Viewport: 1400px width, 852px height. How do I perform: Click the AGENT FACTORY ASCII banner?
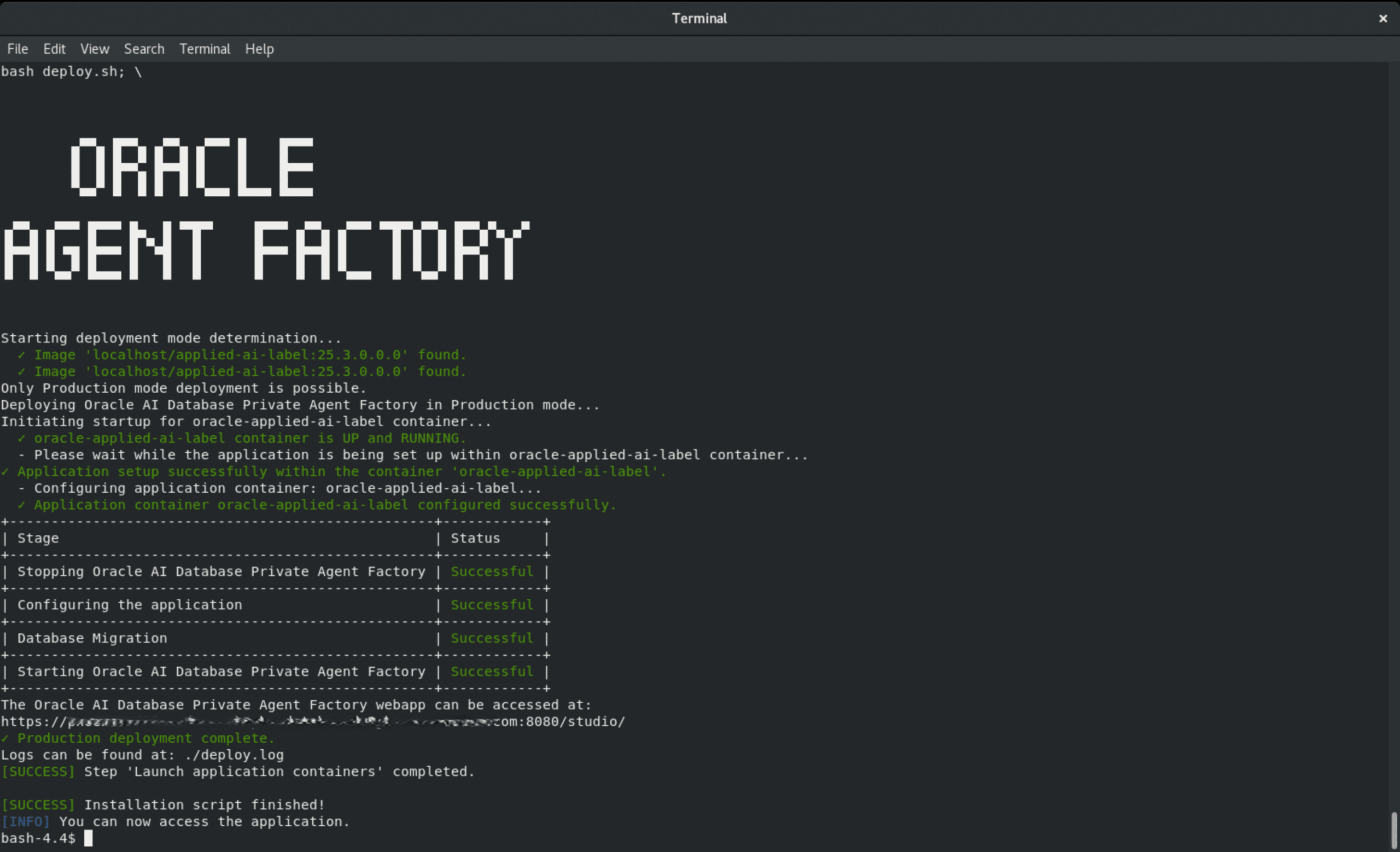click(266, 250)
